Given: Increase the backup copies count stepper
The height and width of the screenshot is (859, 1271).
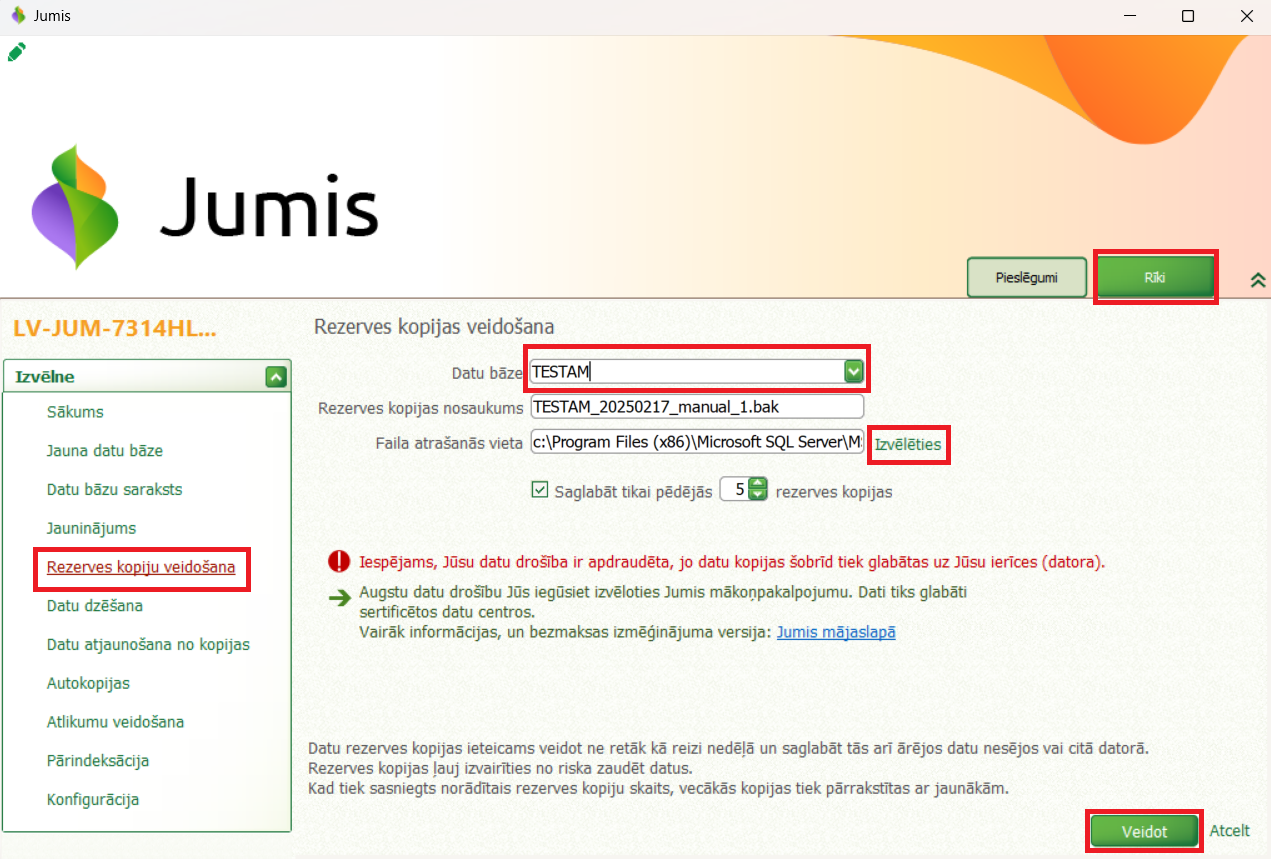Looking at the screenshot, I should click(x=758, y=484).
